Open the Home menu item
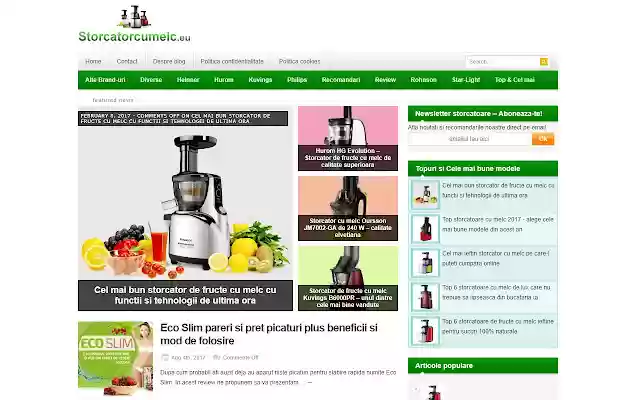Screen dimensions: 640x400 [x=93, y=61]
